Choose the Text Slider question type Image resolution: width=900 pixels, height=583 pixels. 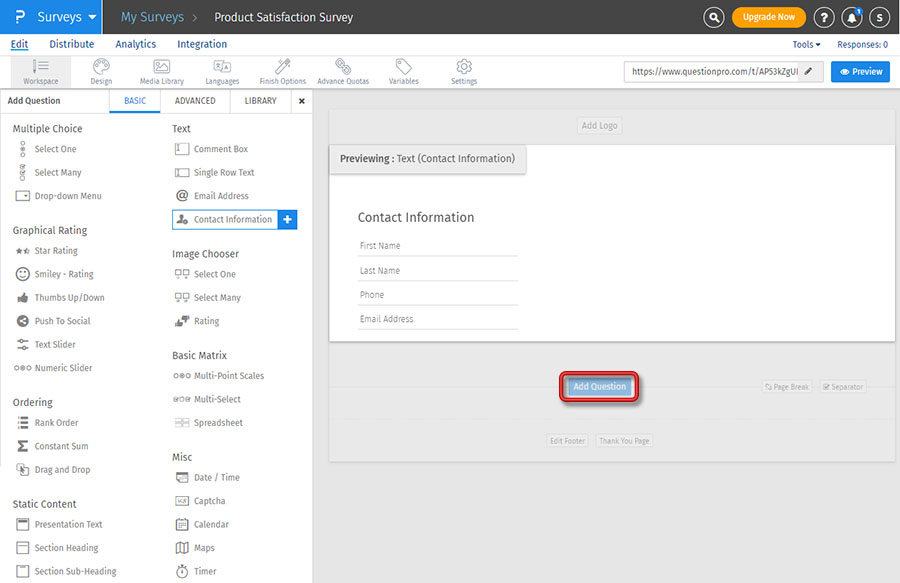[55, 345]
